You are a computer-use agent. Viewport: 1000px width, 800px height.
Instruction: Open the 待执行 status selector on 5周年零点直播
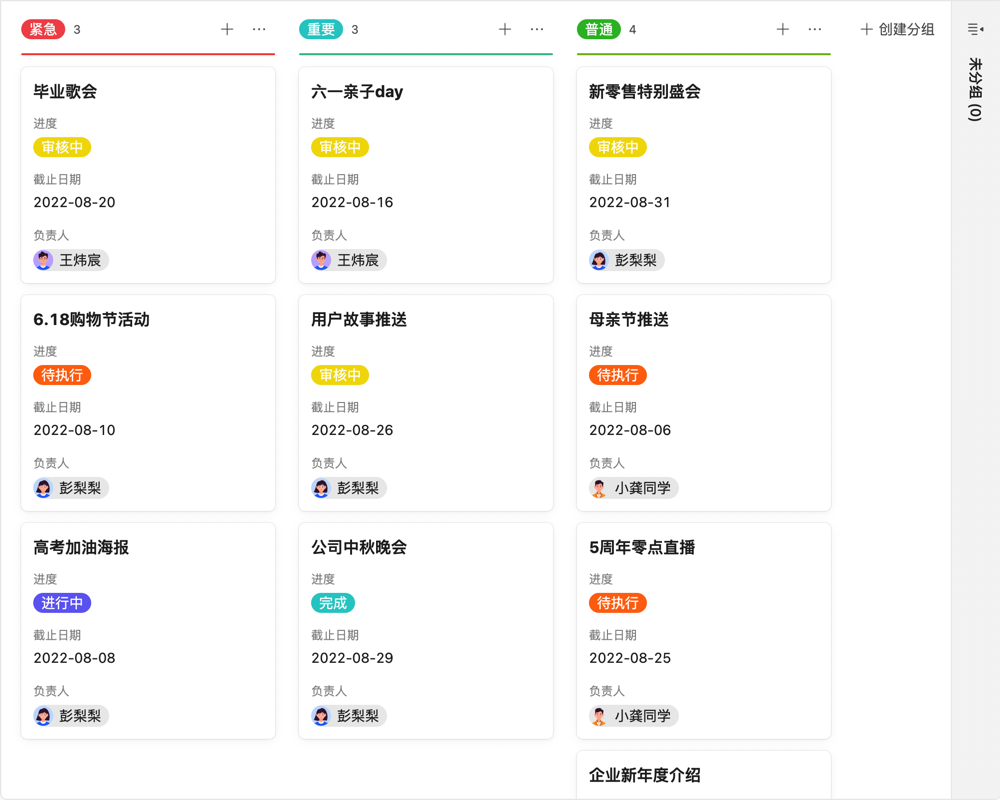(x=617, y=603)
